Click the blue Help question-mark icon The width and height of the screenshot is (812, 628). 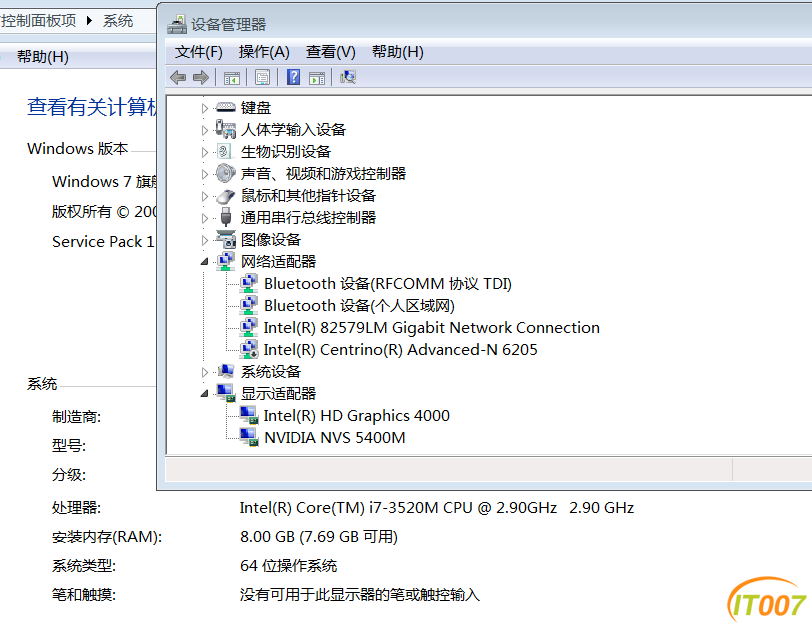pyautogui.click(x=294, y=77)
